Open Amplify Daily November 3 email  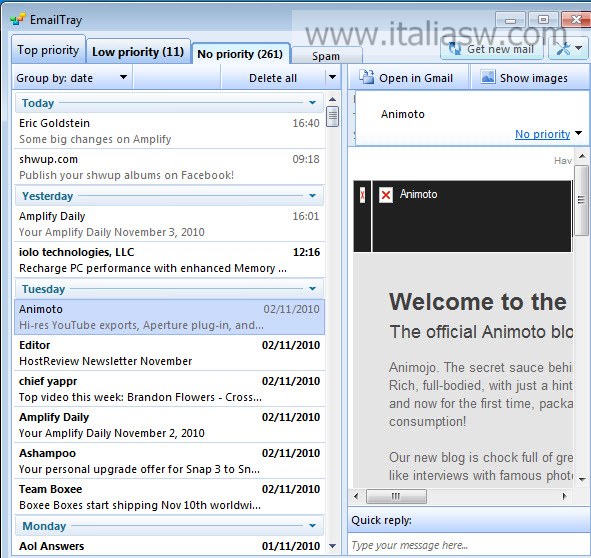pos(170,224)
